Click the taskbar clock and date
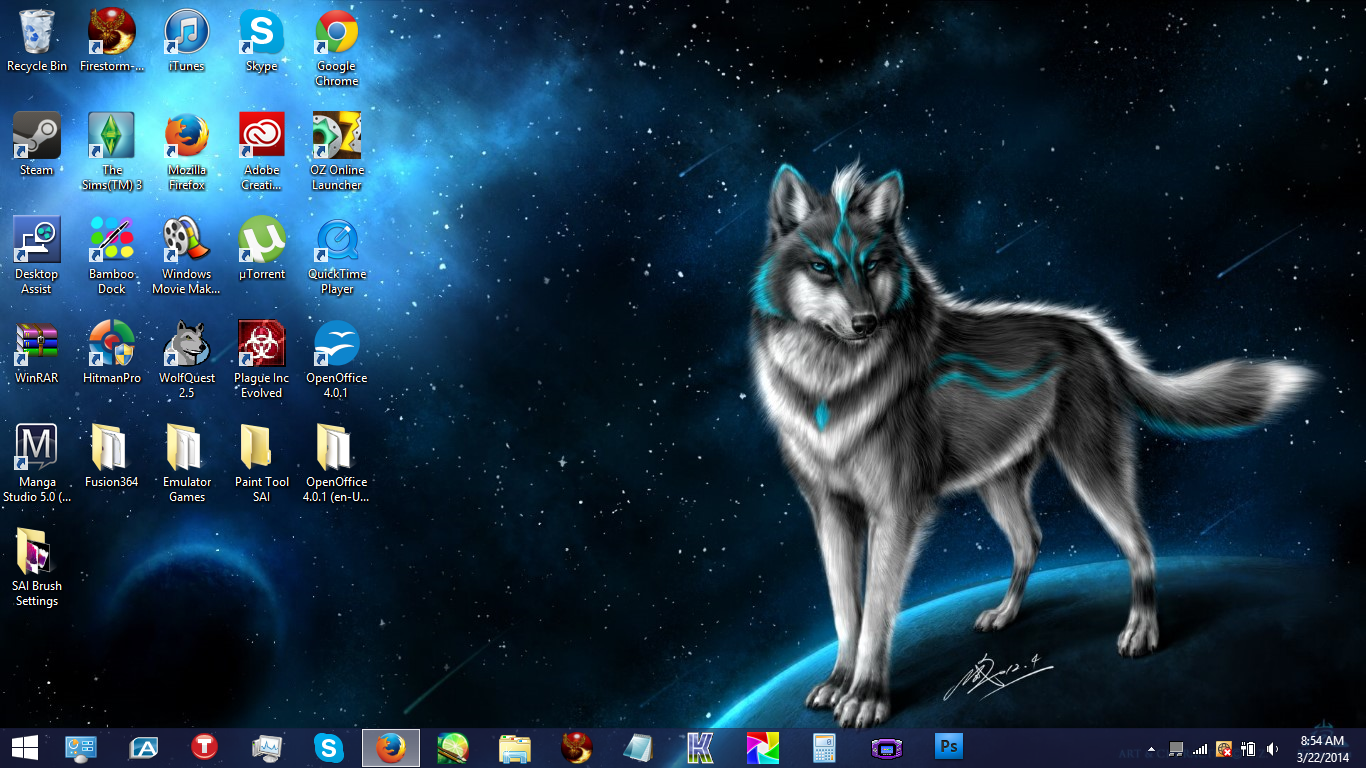 point(1324,747)
